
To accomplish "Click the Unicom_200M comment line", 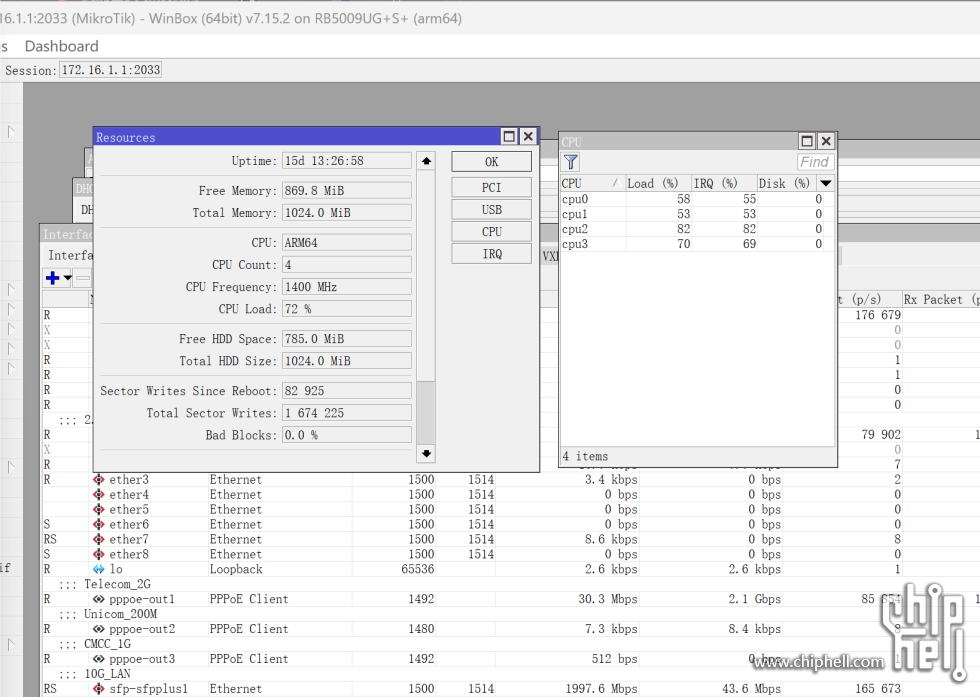I will tap(121, 614).
